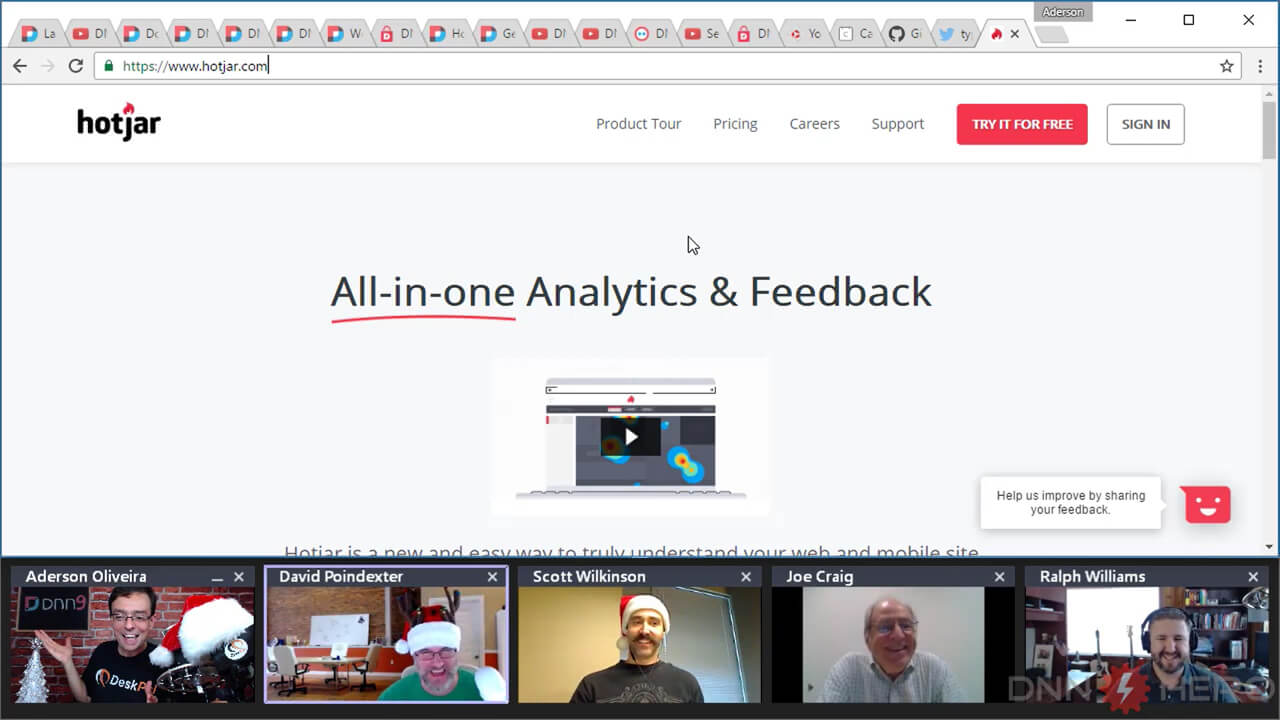Switch to the tab labeled W
Viewport: 1280px width, 720px height.
point(345,34)
